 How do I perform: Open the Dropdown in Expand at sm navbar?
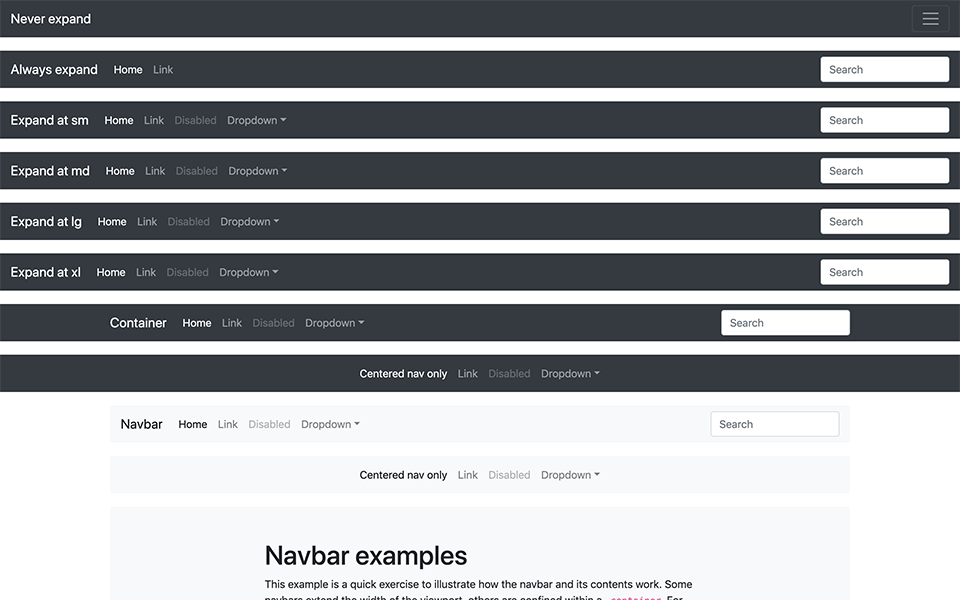tap(256, 120)
